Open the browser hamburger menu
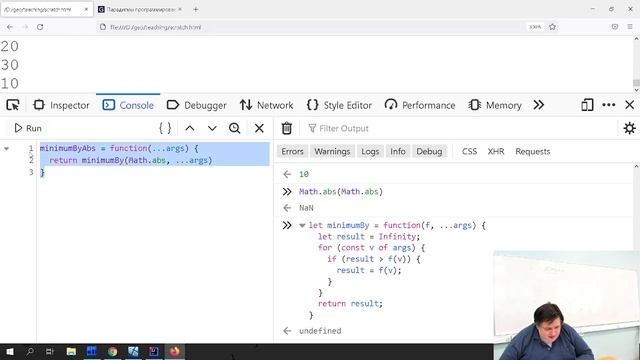Viewport: 640px width, 360px height. (630, 27)
